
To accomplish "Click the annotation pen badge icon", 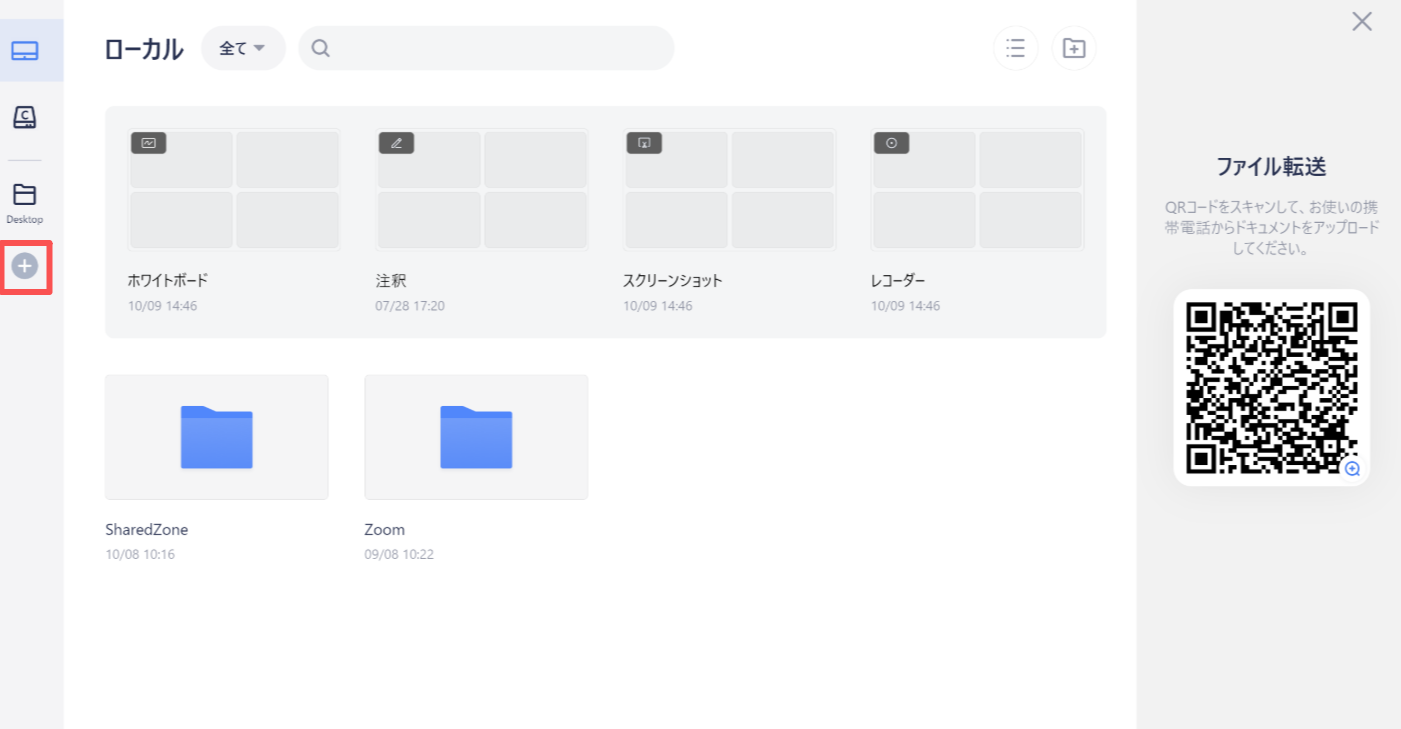I will pyautogui.click(x=397, y=143).
